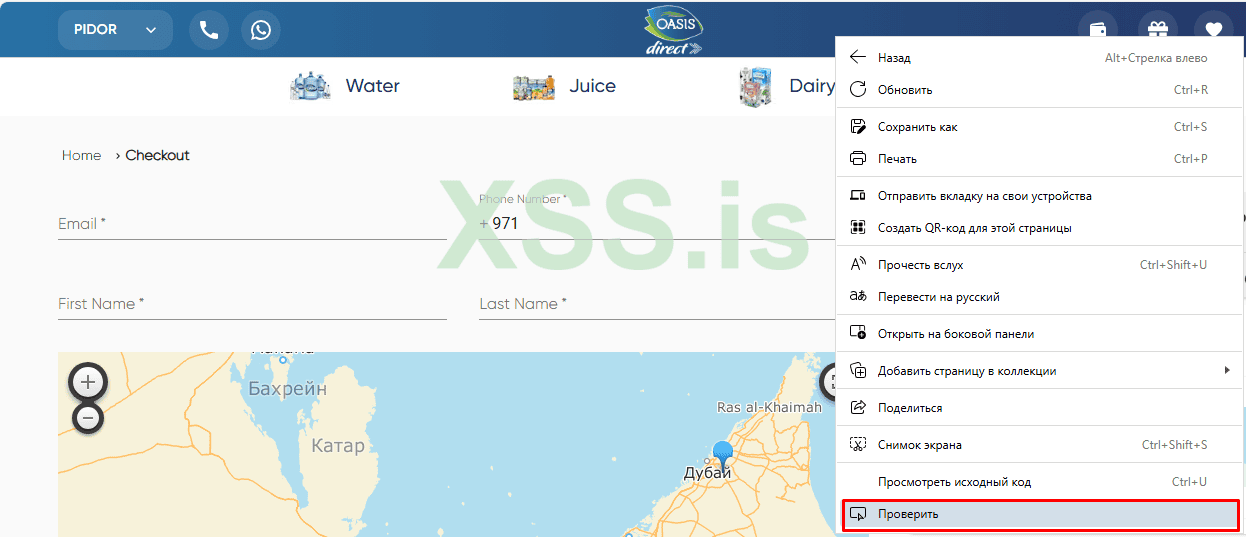Image resolution: width=1246 pixels, height=537 pixels.
Task: Click the blue Dubai map pin
Action: (723, 456)
